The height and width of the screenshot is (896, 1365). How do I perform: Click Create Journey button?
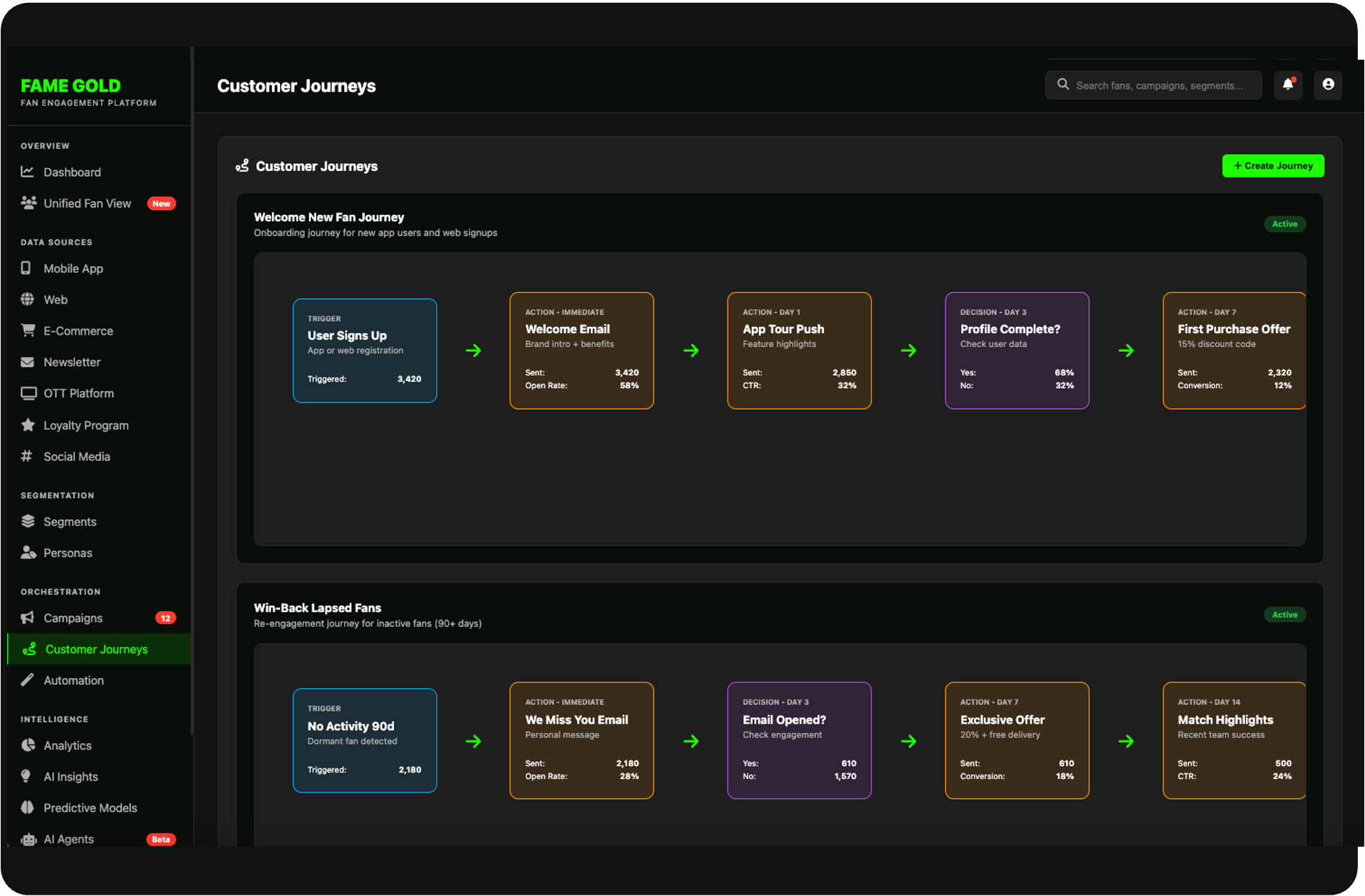[1273, 165]
